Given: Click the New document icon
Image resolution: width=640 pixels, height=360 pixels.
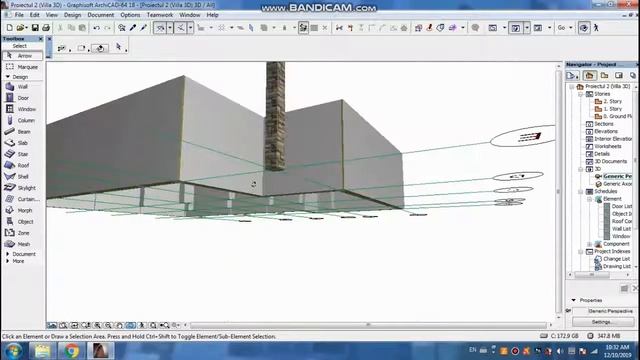Looking at the screenshot, I should (x=9, y=28).
